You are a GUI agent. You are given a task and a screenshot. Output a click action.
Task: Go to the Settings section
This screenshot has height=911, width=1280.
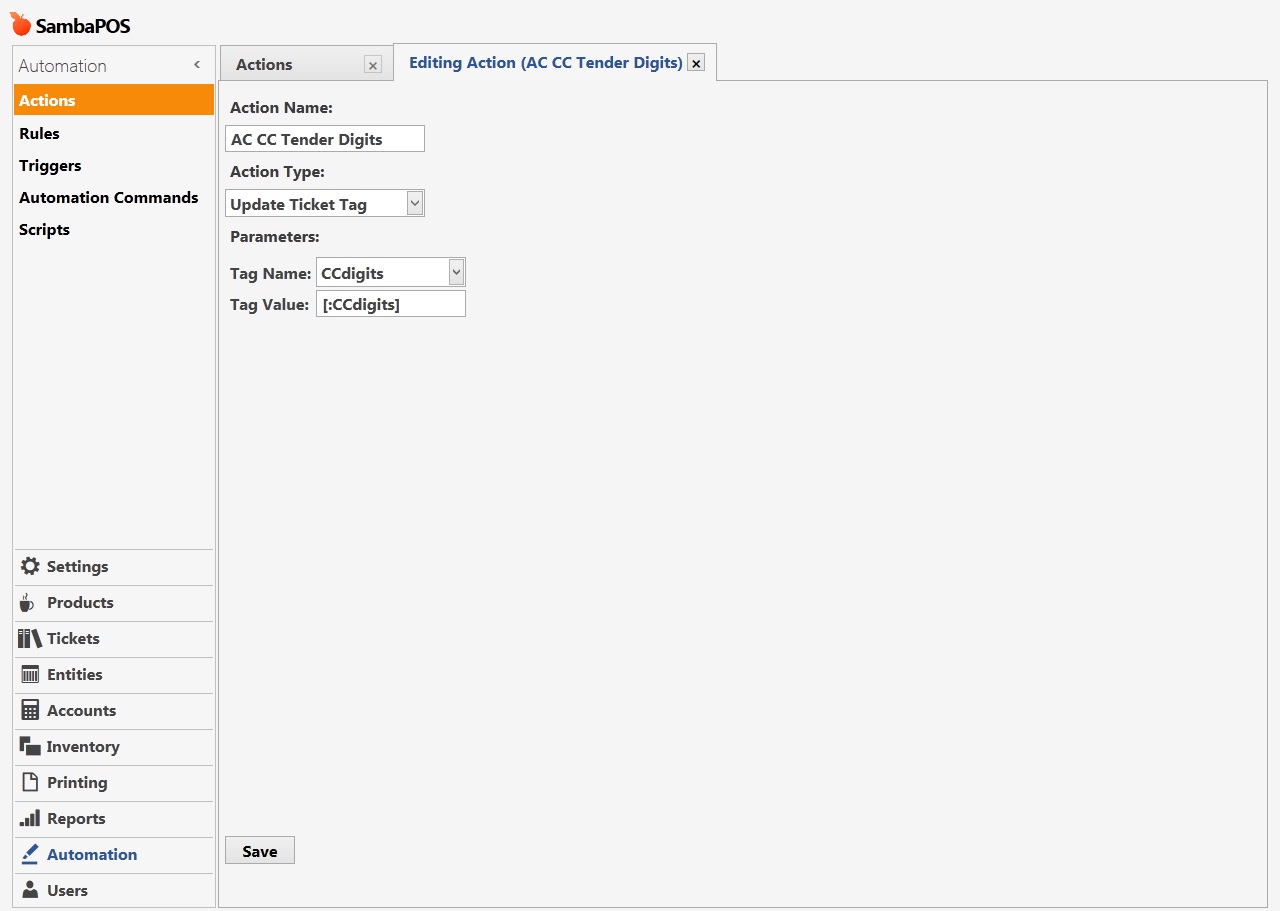coord(114,566)
